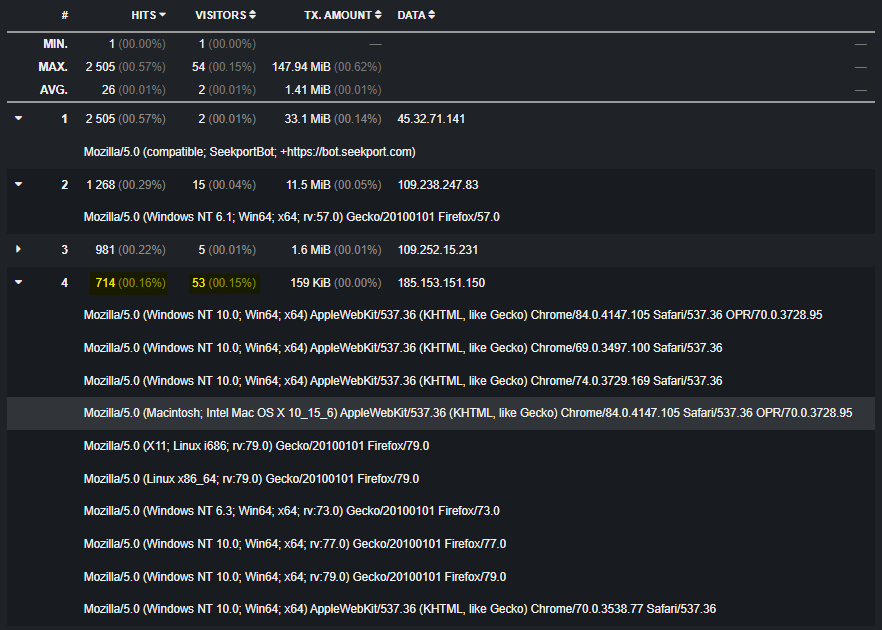The width and height of the screenshot is (882, 630).
Task: Click the highlighted 714 hits value
Action: [x=105, y=283]
